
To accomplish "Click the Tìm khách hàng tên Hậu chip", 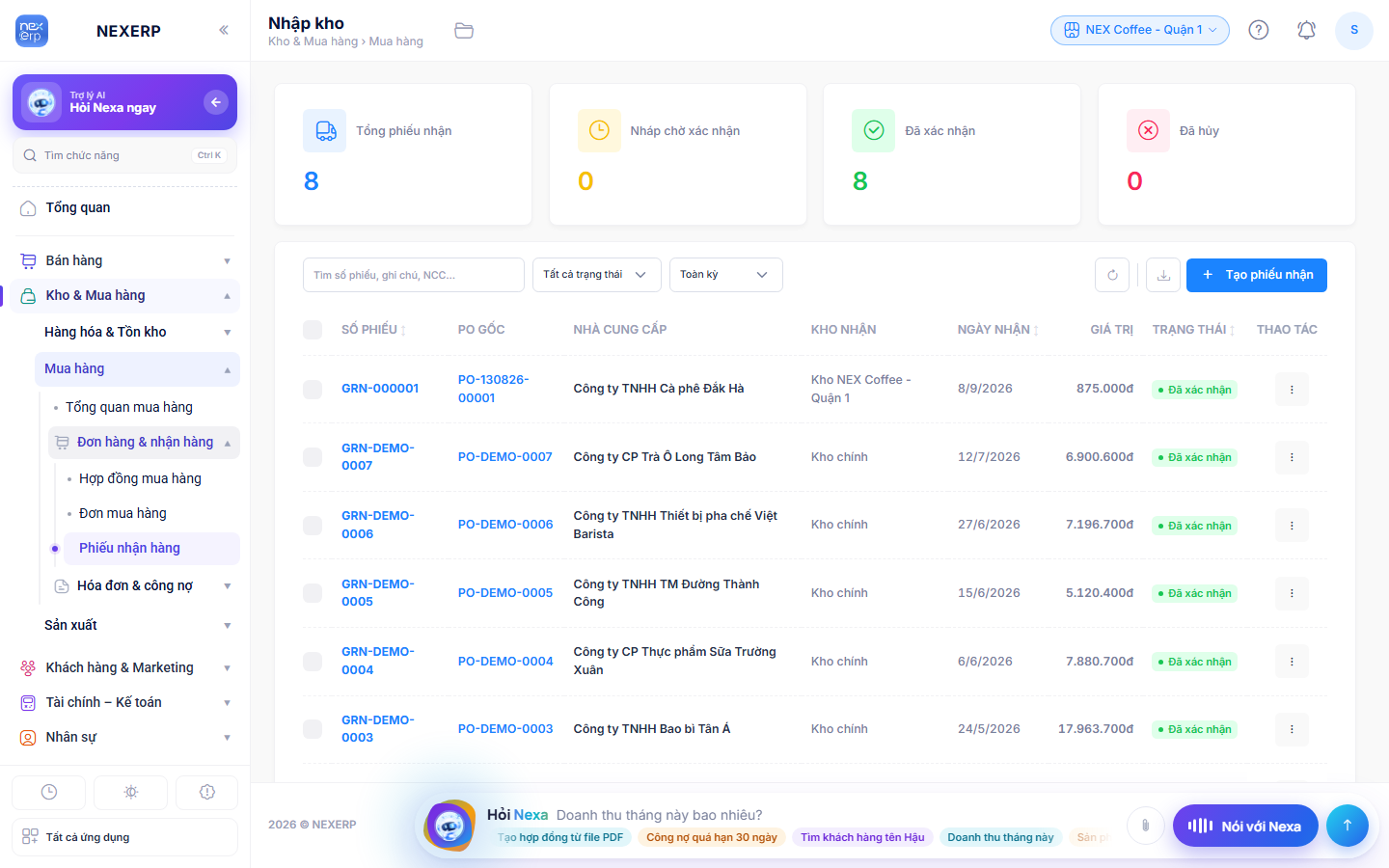I will [862, 837].
